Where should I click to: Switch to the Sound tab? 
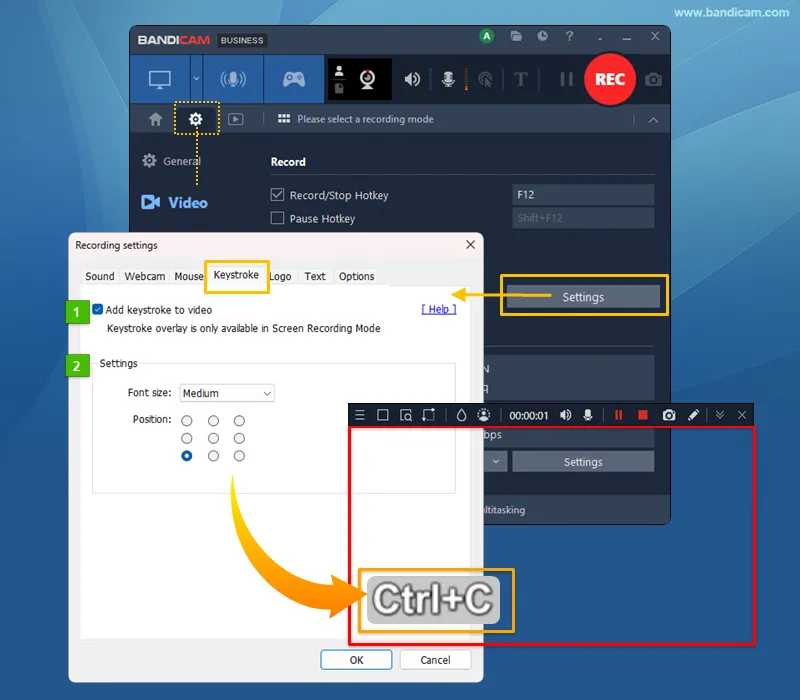(x=99, y=276)
